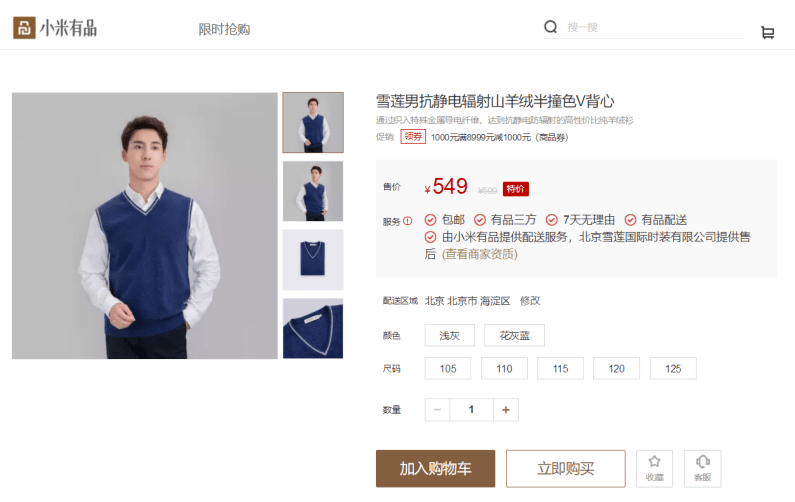
Task: Click 加入购物车 button
Action: click(436, 469)
